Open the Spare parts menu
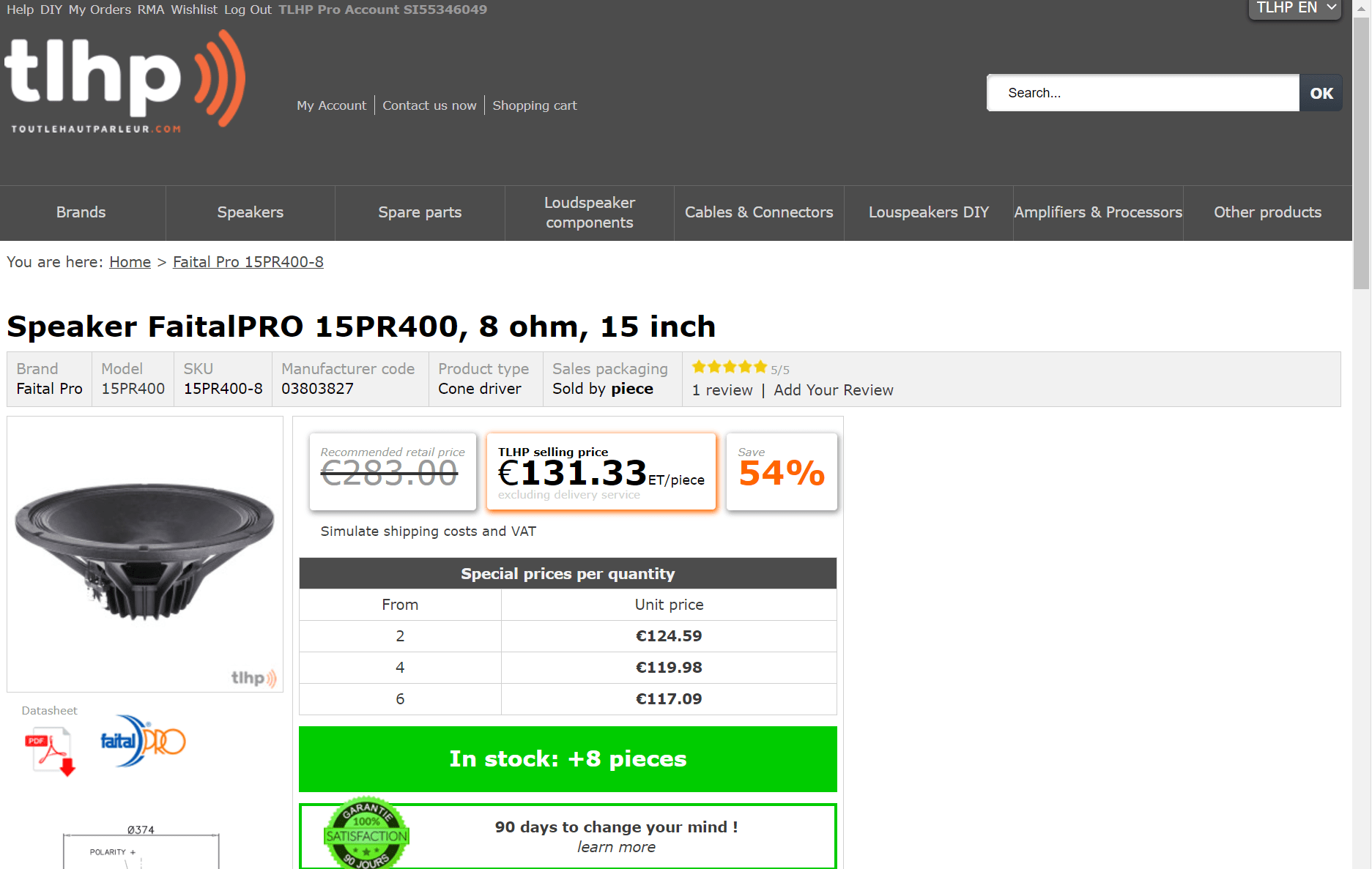The width and height of the screenshot is (1372, 869). pos(420,212)
